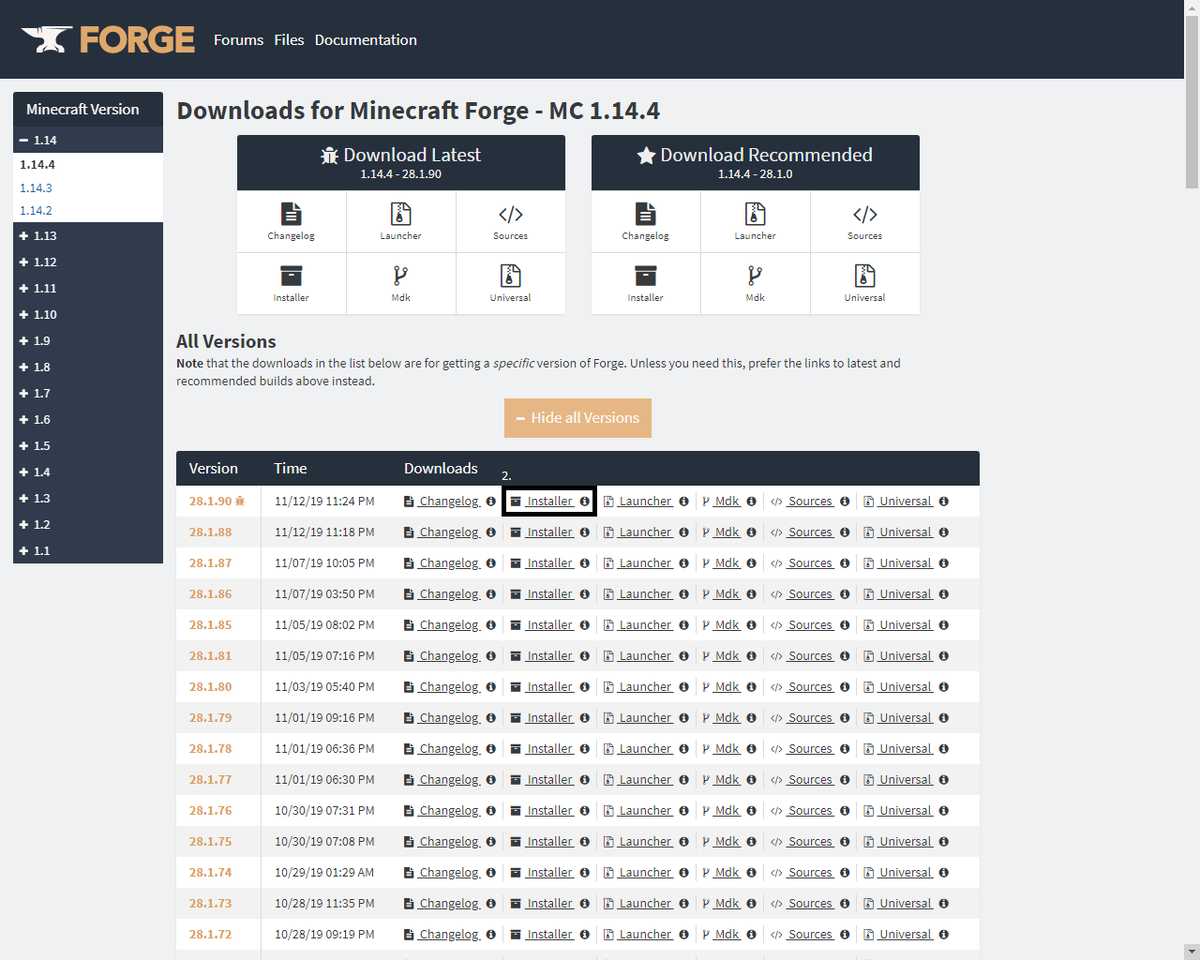Expand the 1.11 version group
1200x960 pixels.
pyautogui.click(x=88, y=288)
